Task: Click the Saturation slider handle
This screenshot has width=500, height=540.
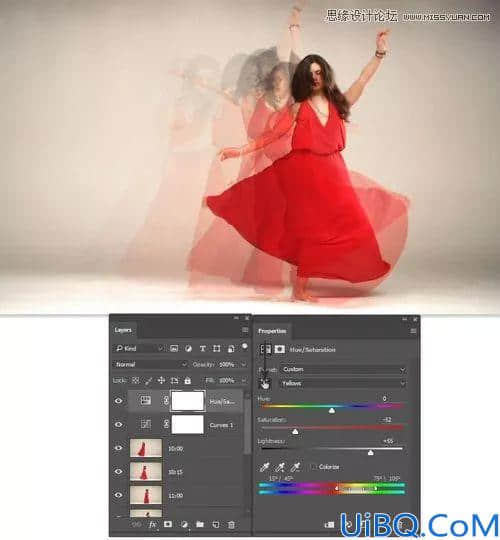Action: point(295,432)
